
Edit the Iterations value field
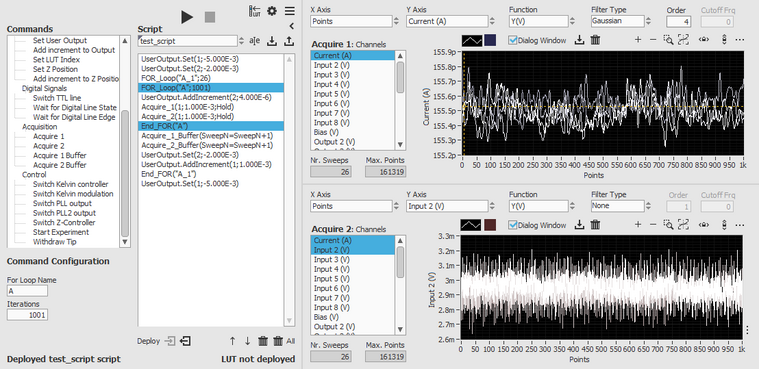pos(27,315)
